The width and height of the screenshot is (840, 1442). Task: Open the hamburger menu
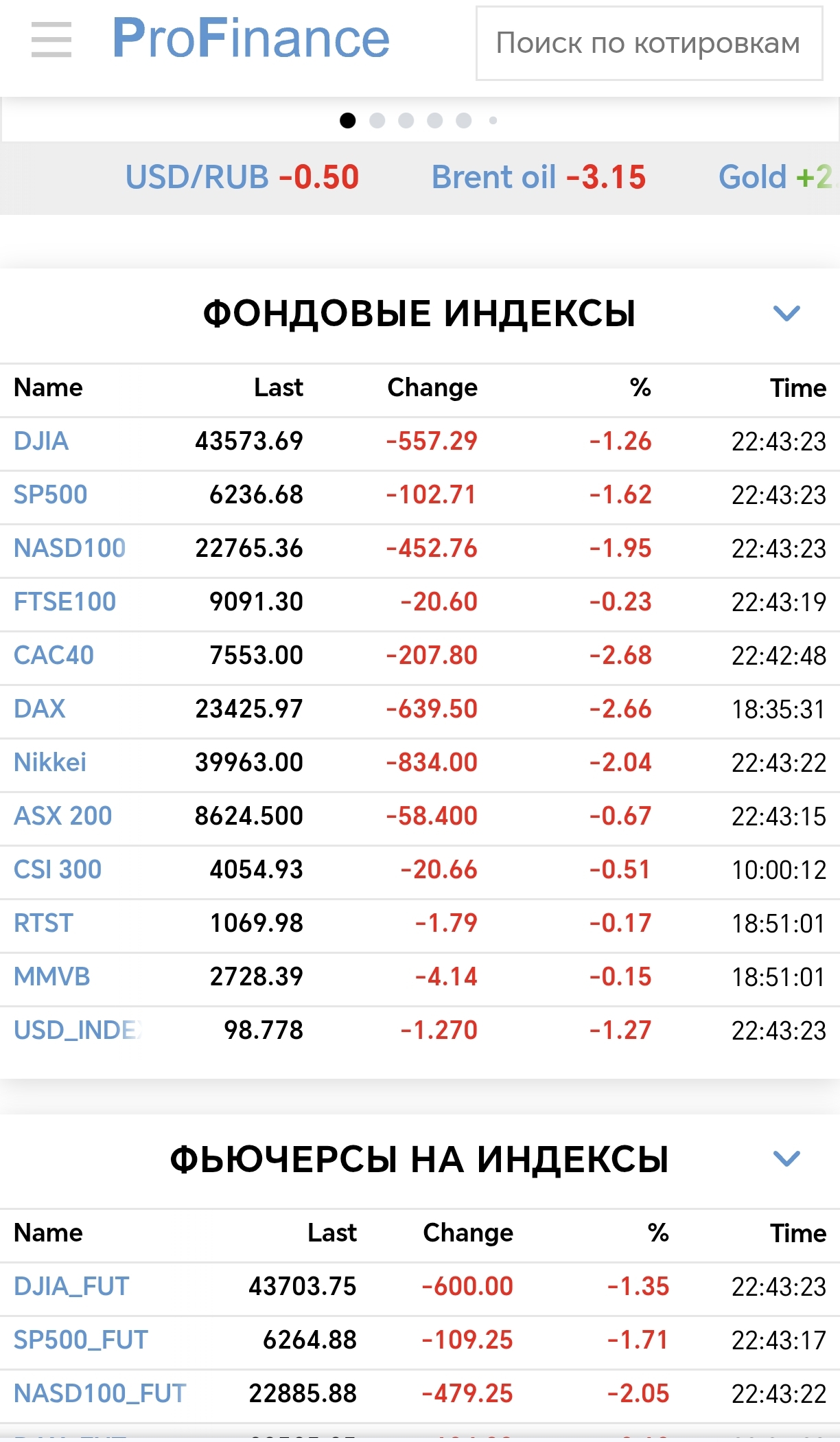pyautogui.click(x=51, y=39)
